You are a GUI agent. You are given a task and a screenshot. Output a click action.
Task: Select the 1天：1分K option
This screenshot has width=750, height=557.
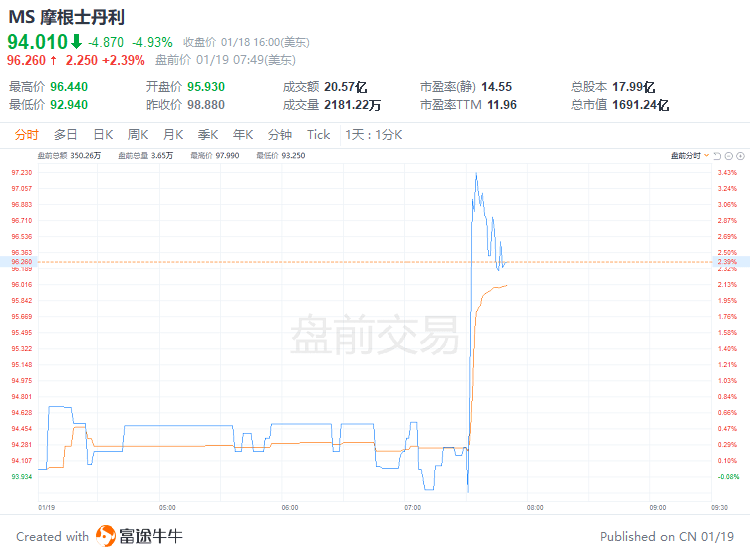pos(374,135)
